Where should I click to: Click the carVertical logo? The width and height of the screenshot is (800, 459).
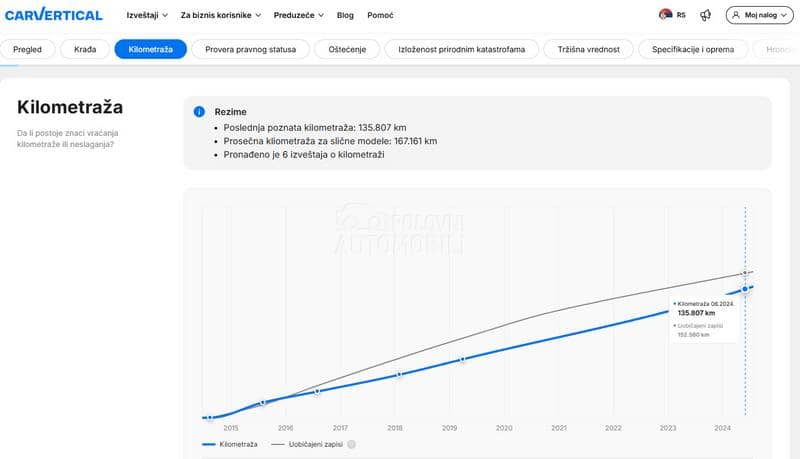(x=54, y=15)
